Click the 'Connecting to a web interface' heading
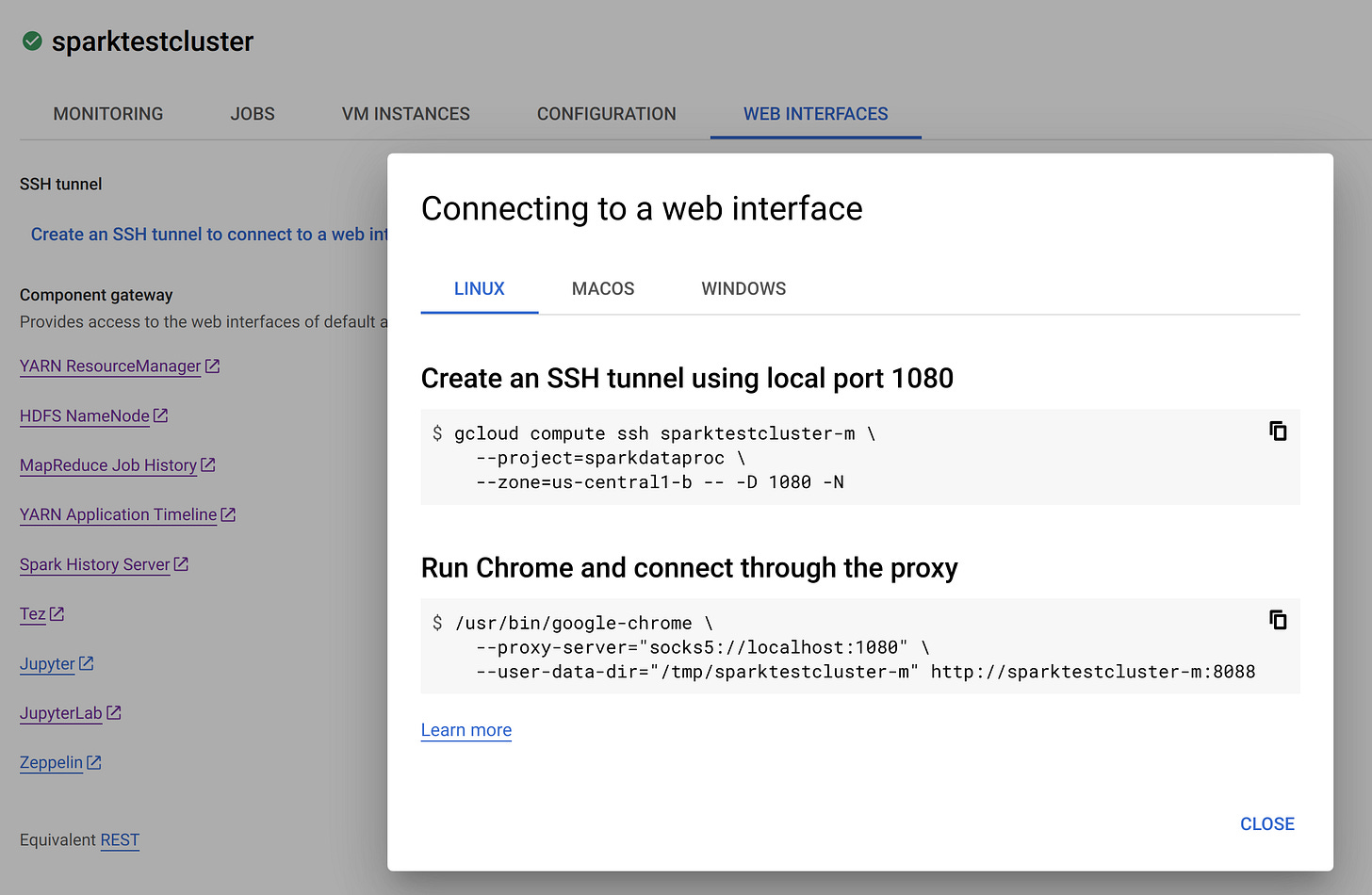This screenshot has height=895, width=1372. (x=642, y=208)
